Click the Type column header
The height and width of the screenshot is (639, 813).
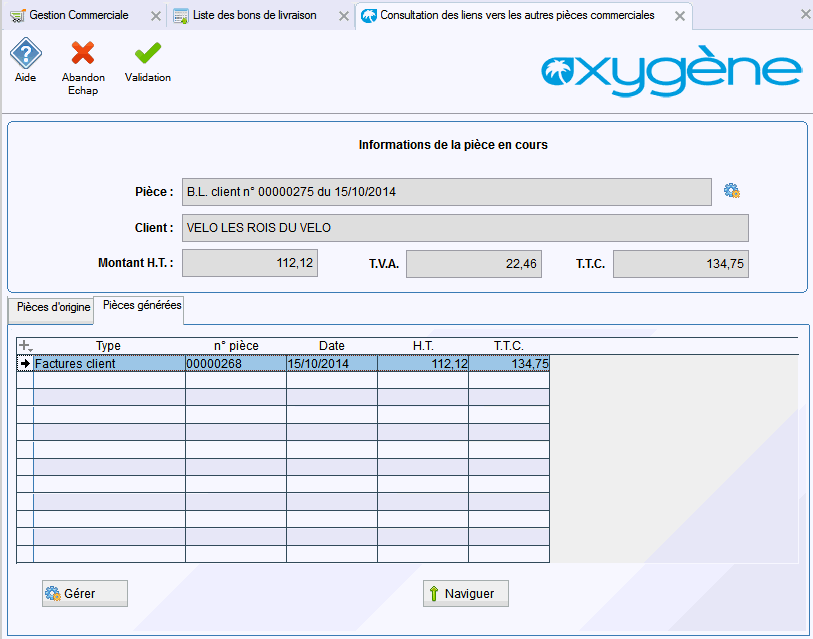(109, 346)
